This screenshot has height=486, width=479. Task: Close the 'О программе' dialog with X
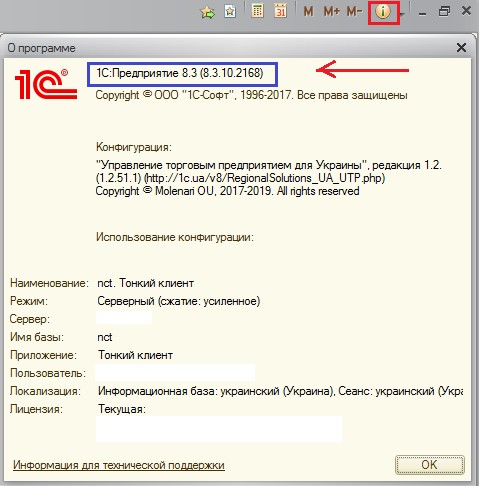coord(461,48)
